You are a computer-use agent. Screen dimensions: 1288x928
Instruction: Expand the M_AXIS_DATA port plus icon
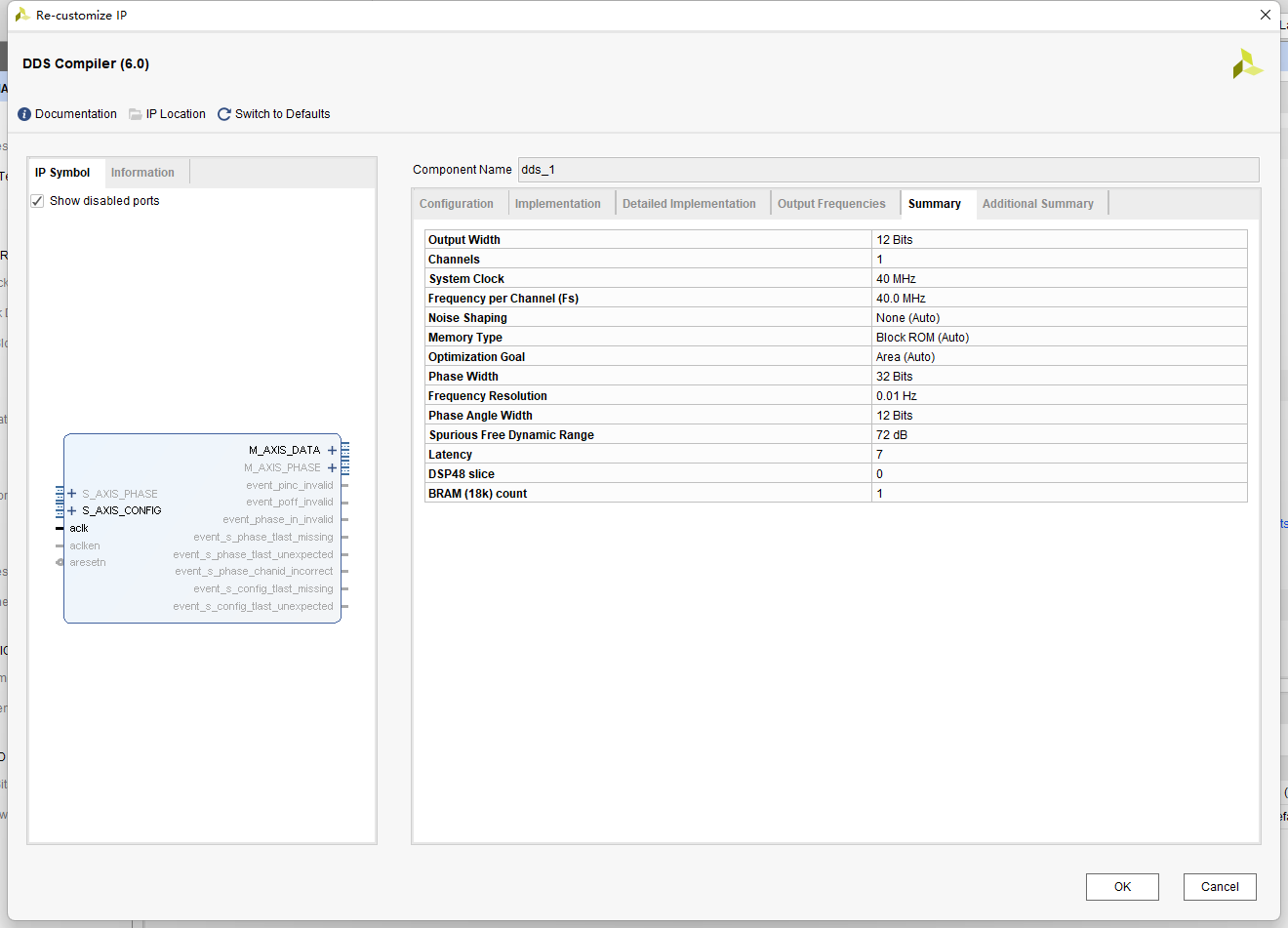332,450
